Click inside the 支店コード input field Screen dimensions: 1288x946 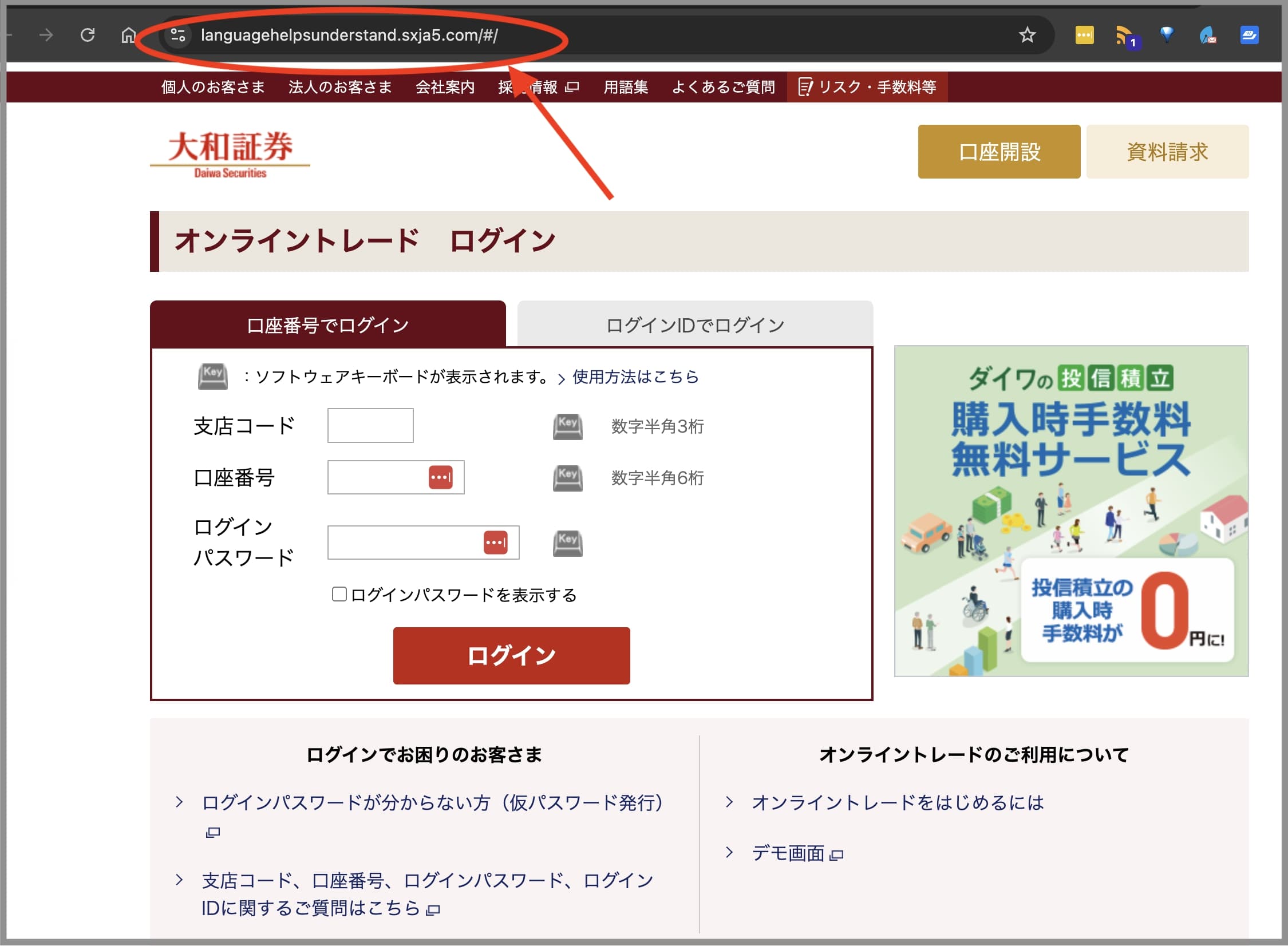click(370, 425)
